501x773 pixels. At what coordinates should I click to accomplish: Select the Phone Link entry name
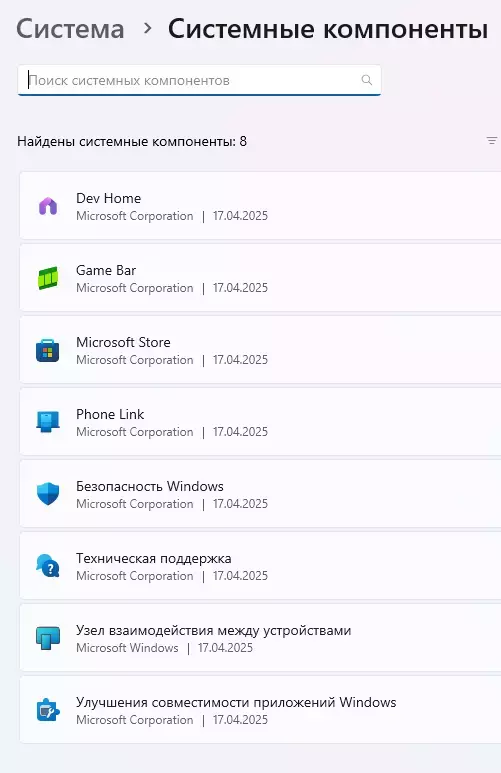[x=110, y=414]
